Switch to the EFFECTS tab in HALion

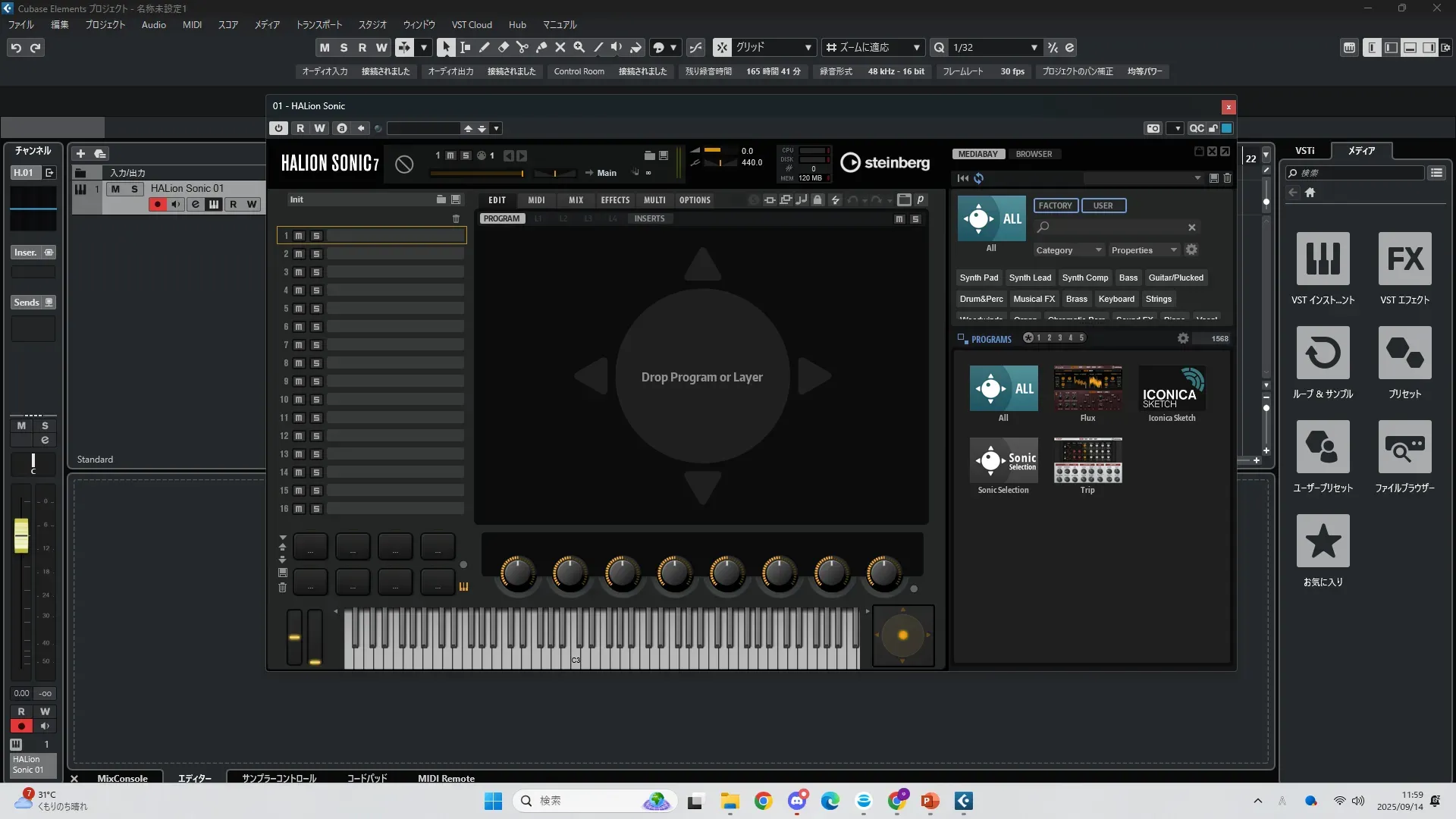point(615,200)
